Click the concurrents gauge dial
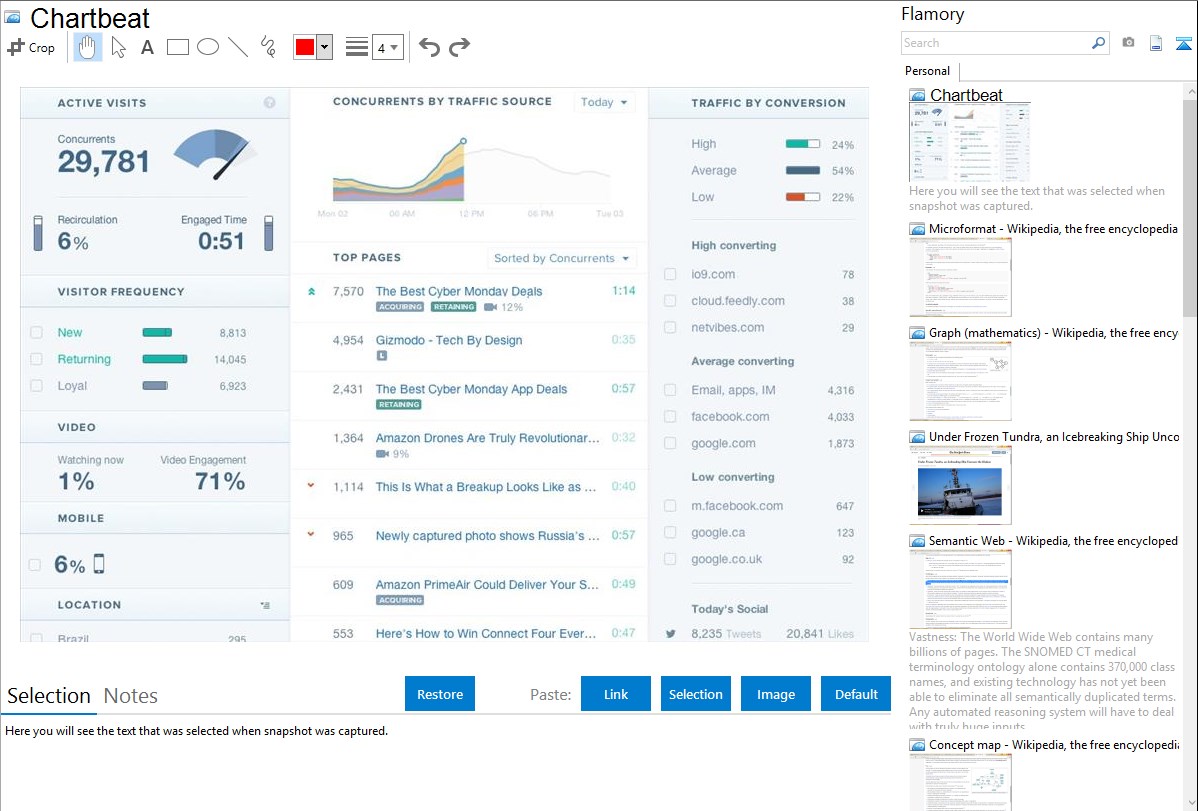 (215, 153)
